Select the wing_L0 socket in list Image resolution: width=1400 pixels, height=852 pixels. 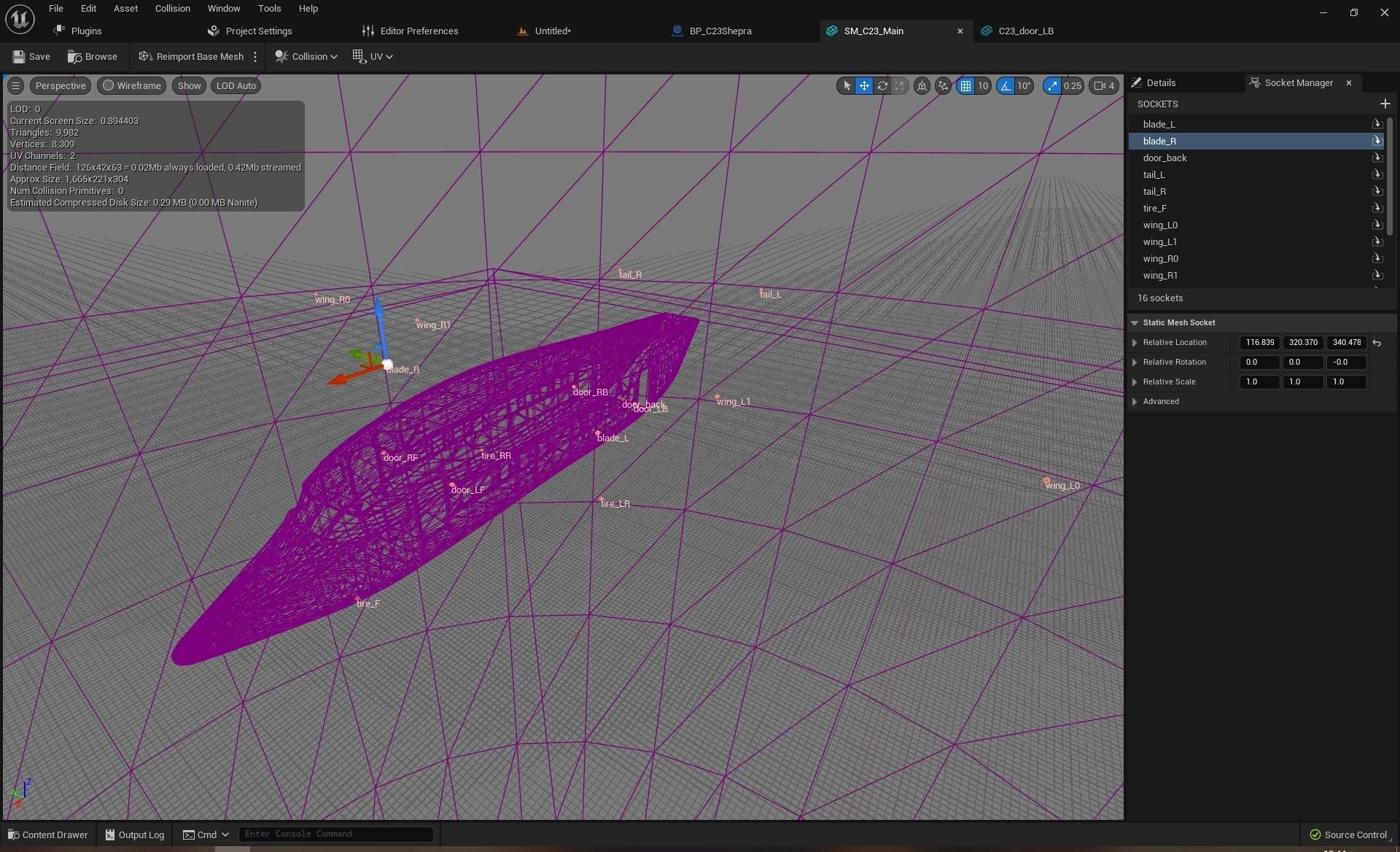(x=1160, y=225)
